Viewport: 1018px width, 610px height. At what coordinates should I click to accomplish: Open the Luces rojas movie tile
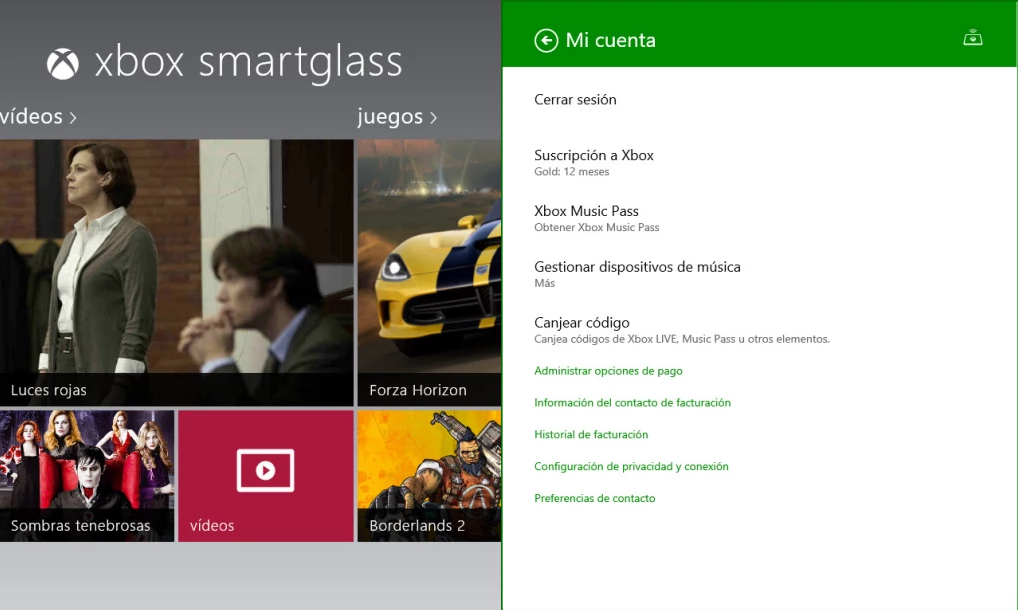pyautogui.click(x=177, y=273)
